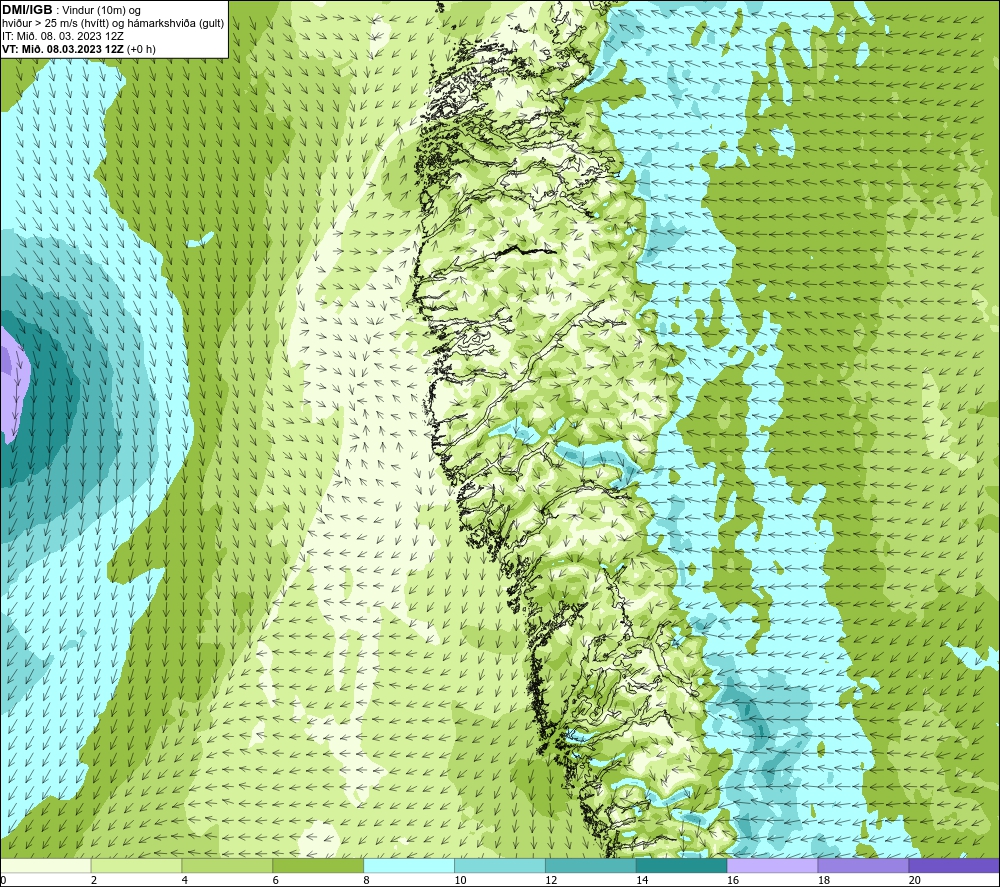The image size is (1000, 887).
Task: Click the 10–12 m/s turquoise legend swatch
Action: 500,865
